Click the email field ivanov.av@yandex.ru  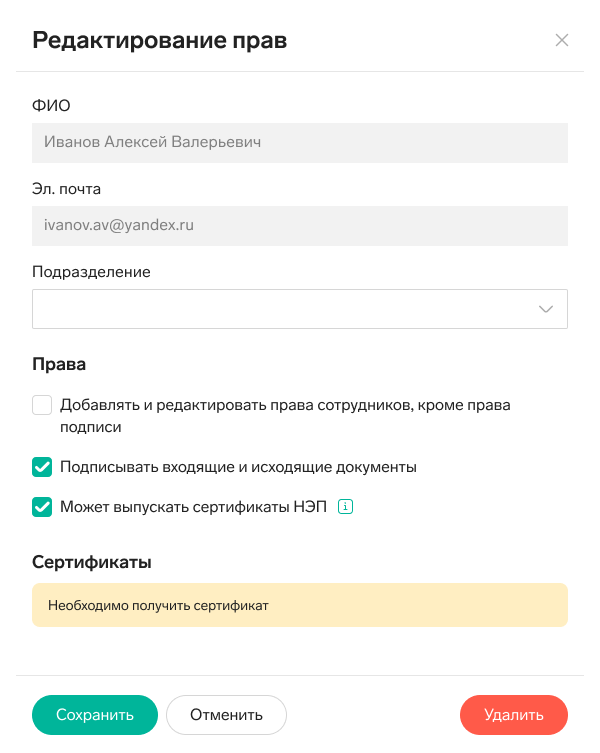tap(300, 226)
